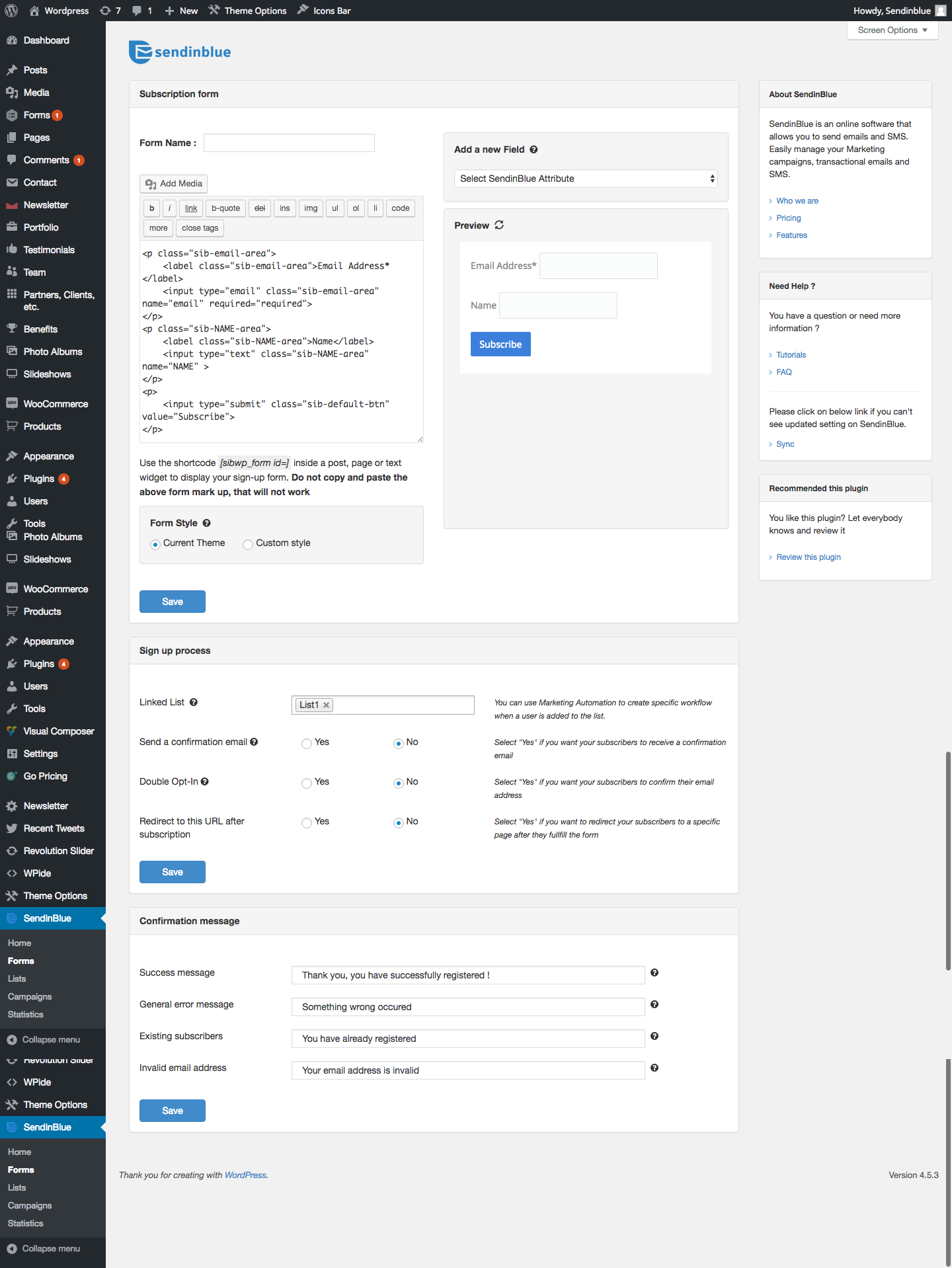
Task: Click the ul quicktag button
Action: (x=335, y=208)
